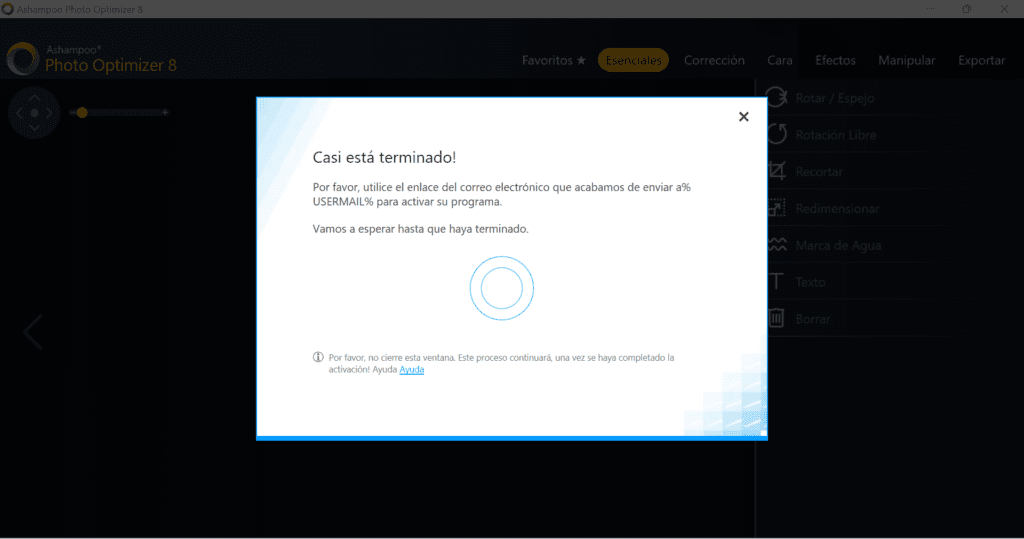Choose the Marca de Agua label

pos(838,246)
